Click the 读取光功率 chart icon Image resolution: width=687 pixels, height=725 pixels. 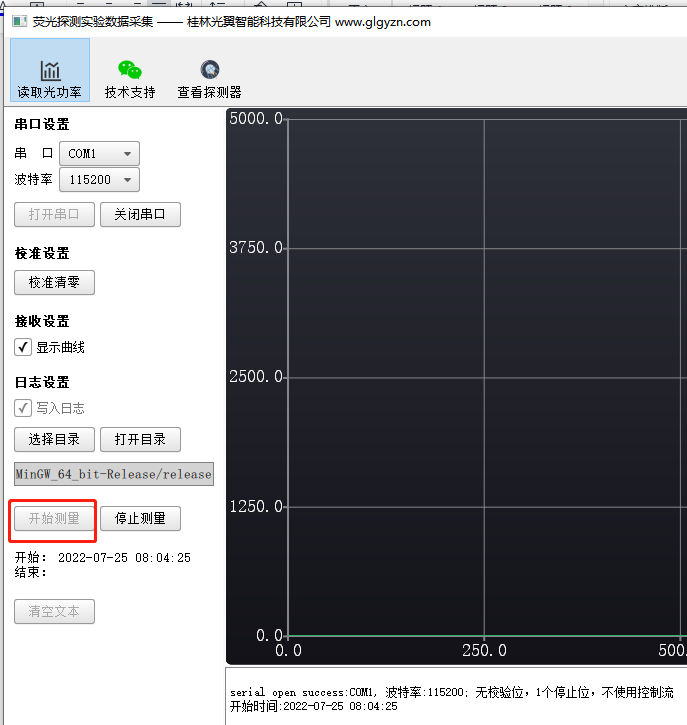50,71
